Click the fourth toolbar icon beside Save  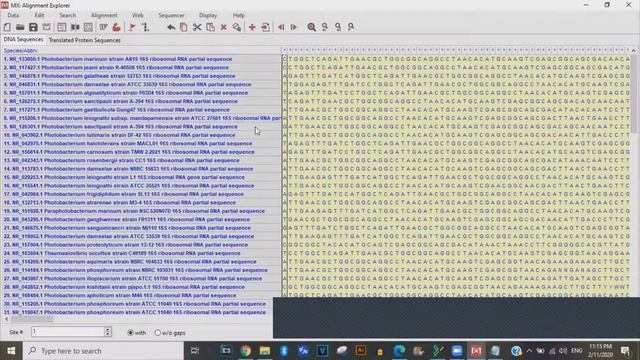pyautogui.click(x=47, y=27)
